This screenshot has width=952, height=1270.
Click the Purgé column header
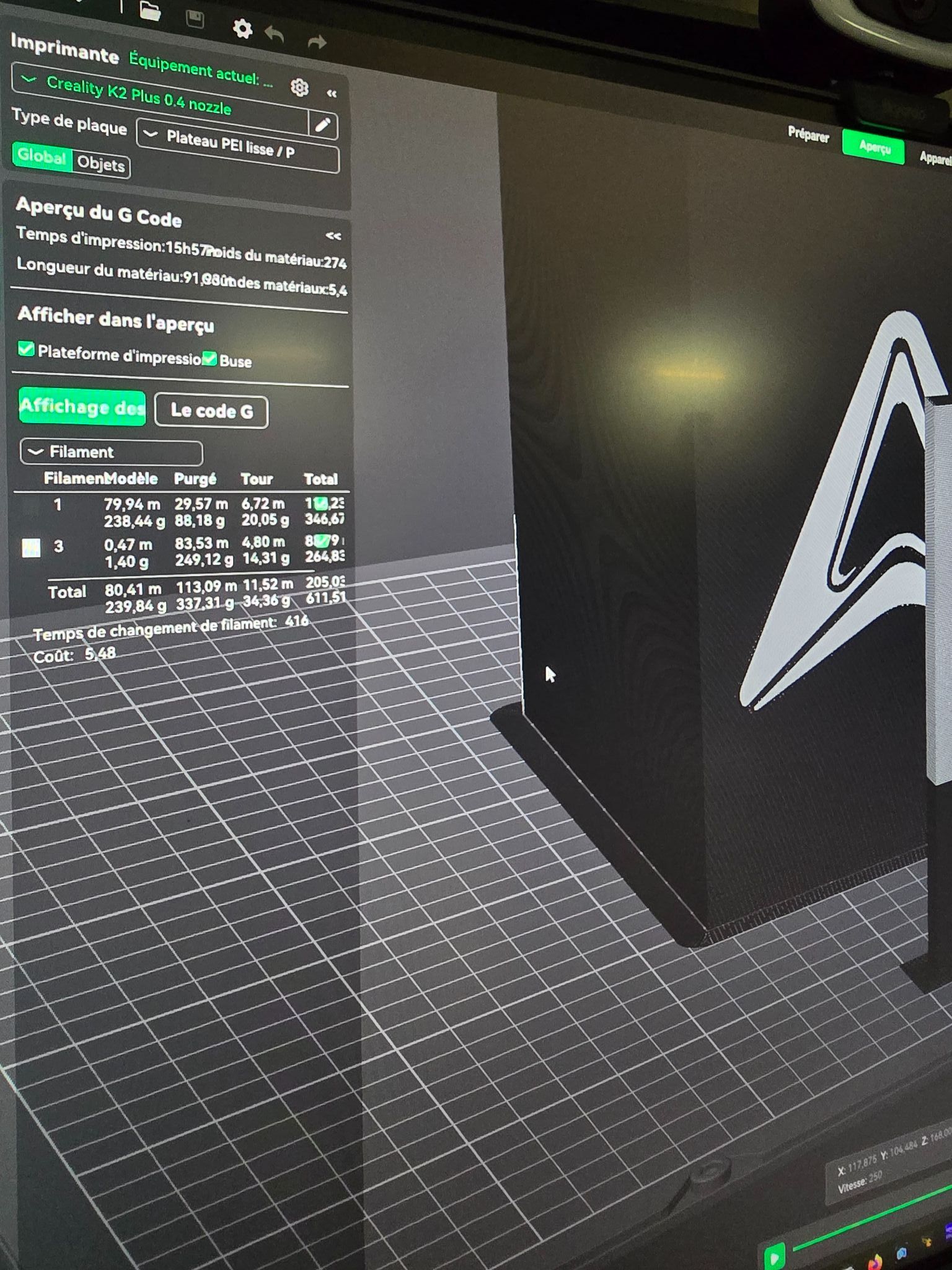pyautogui.click(x=195, y=479)
